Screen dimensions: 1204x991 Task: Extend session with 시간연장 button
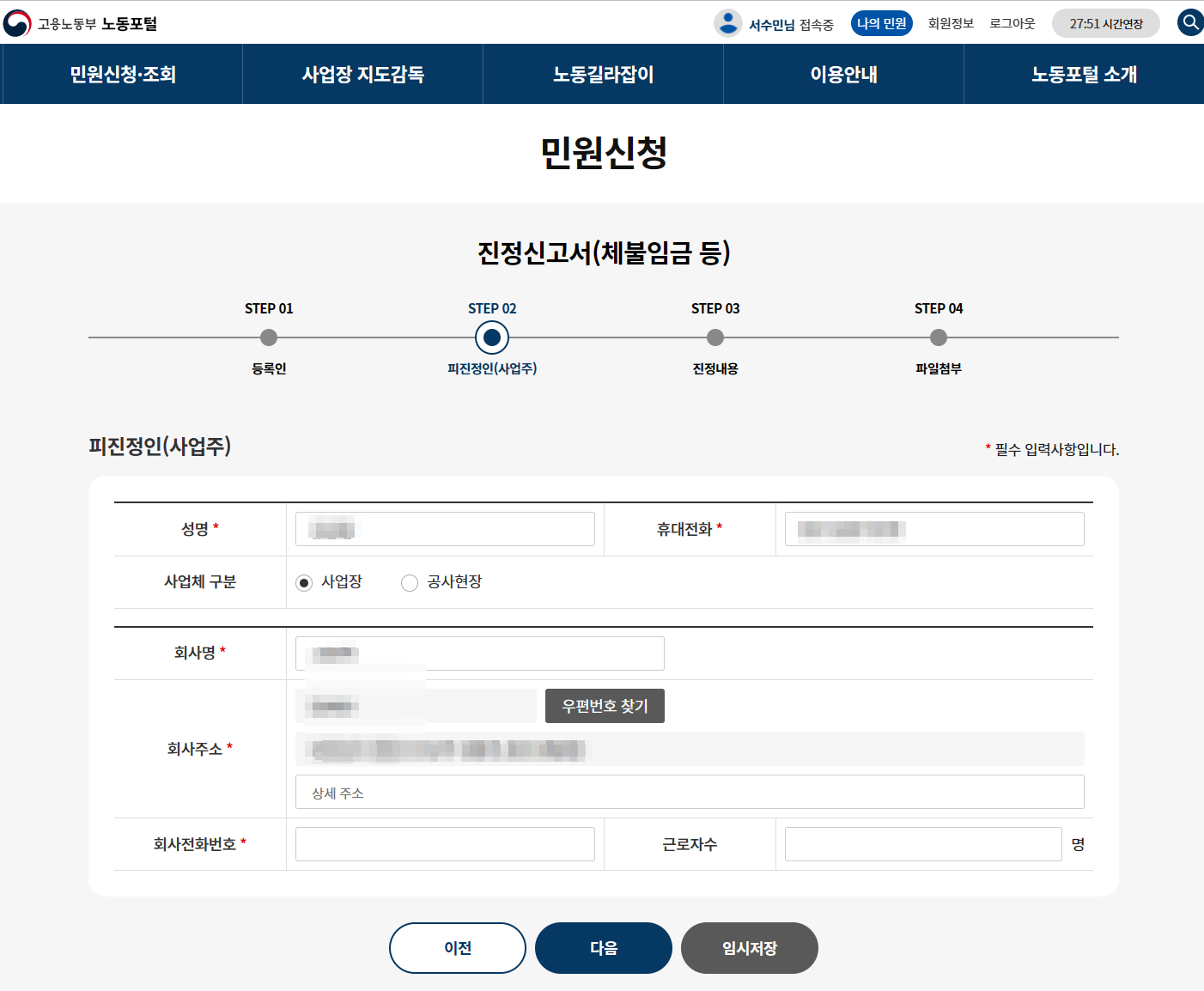[1105, 24]
